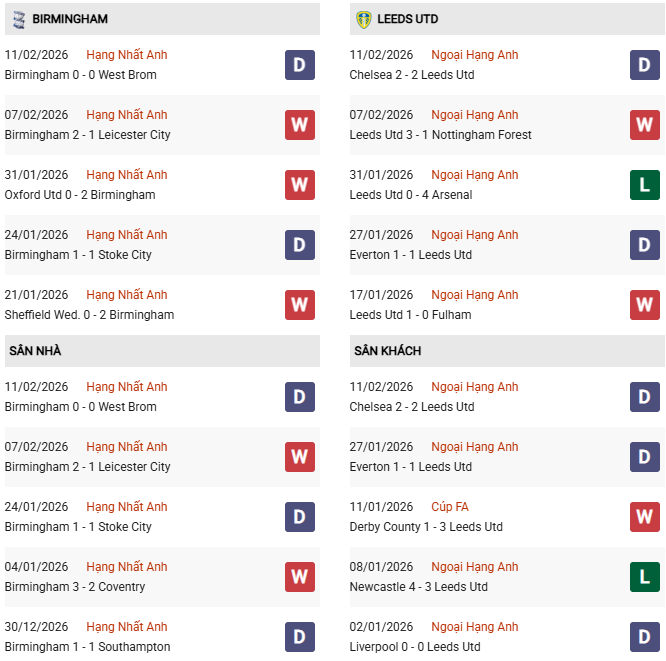Click win badge for Leeds Utd 1-0 Fulham
The height and width of the screenshot is (661, 666).
point(645,305)
